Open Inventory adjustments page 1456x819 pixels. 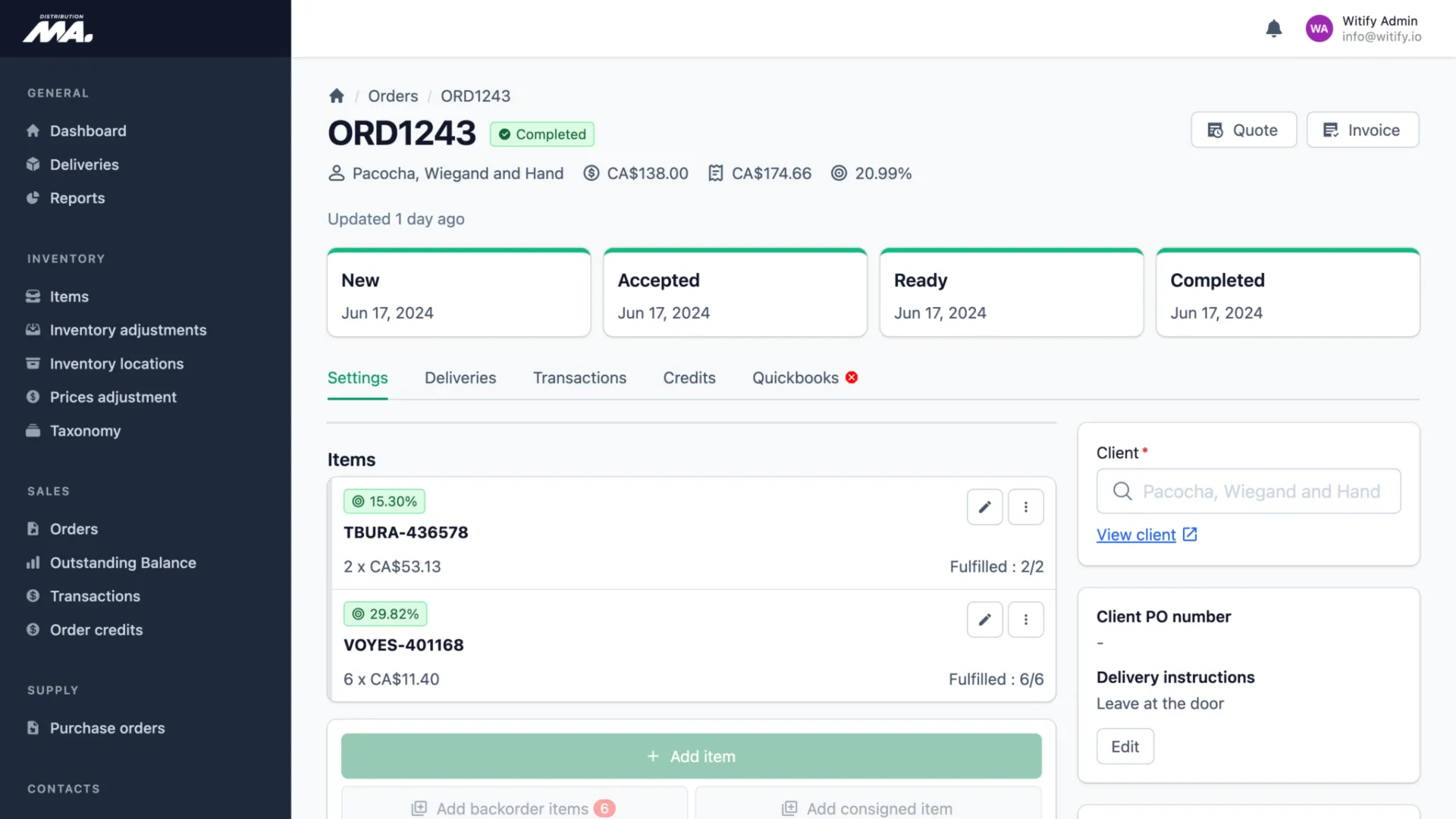[128, 330]
